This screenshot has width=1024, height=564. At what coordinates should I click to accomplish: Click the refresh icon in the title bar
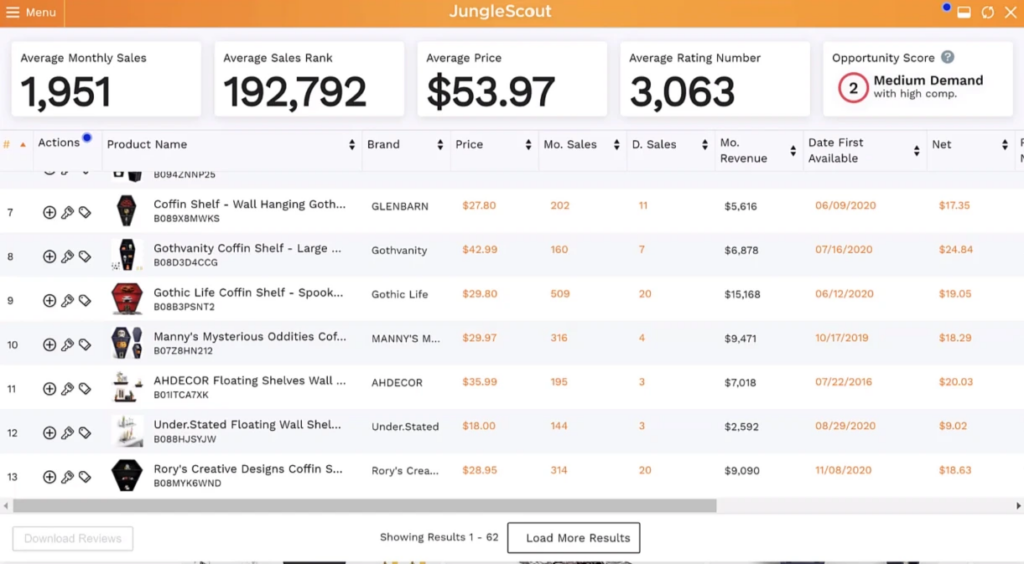(x=987, y=12)
